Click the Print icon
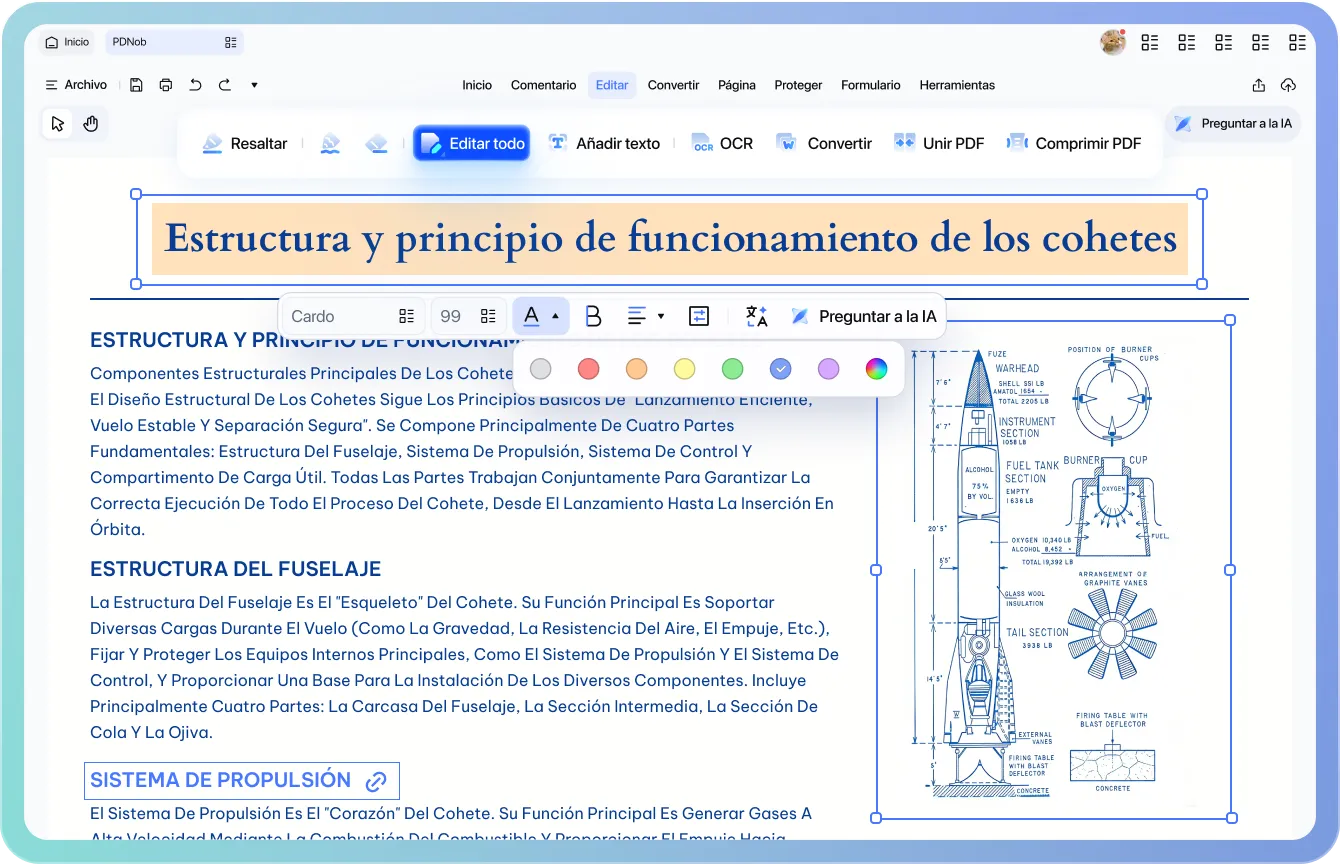 (166, 85)
